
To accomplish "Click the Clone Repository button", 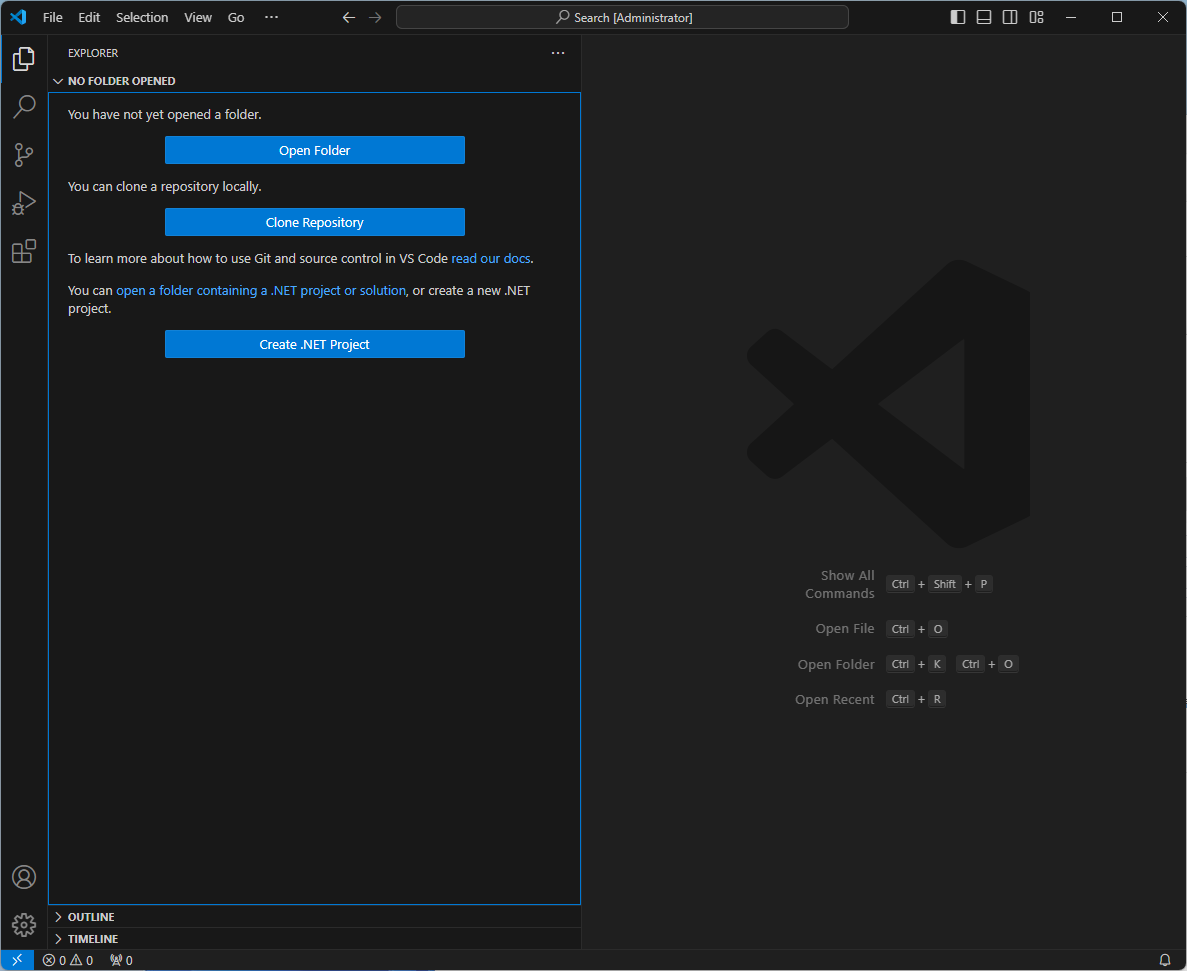I will [315, 223].
